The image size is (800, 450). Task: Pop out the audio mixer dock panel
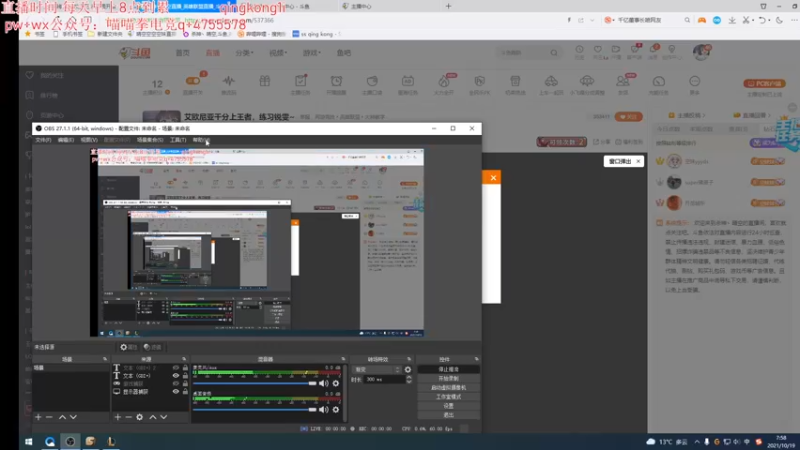pos(343,359)
